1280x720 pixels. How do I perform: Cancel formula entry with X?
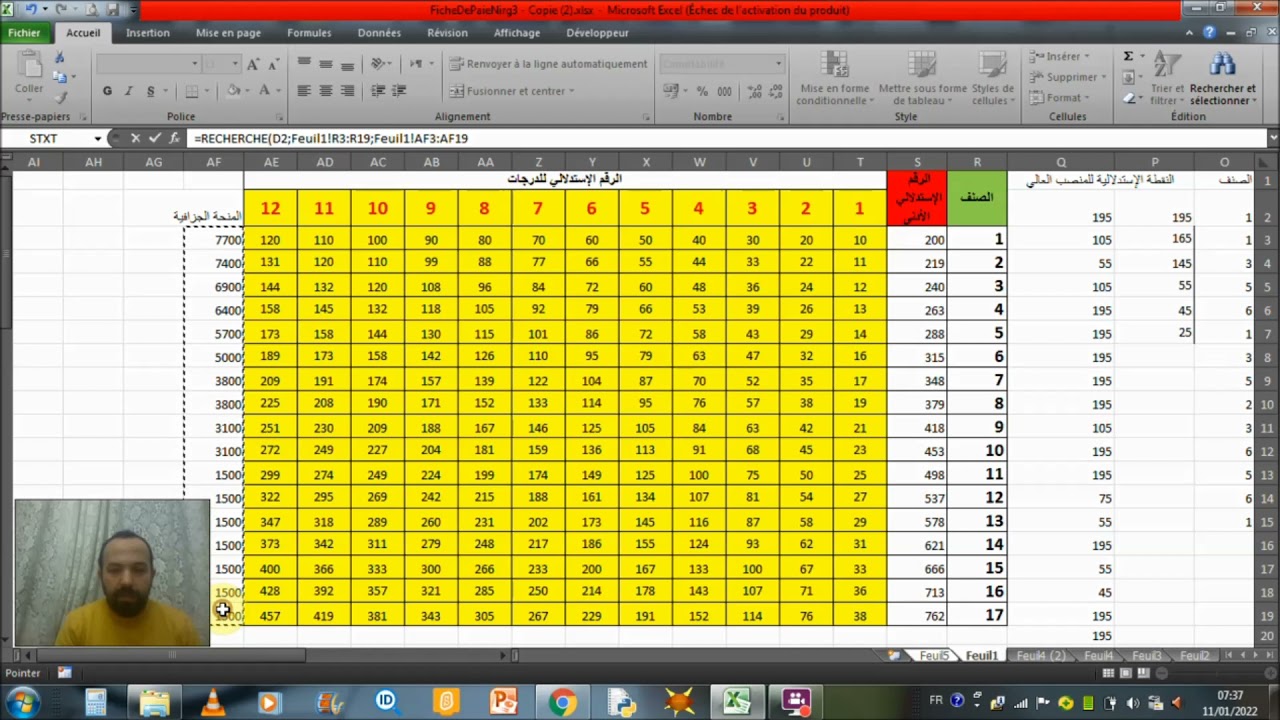pos(135,138)
